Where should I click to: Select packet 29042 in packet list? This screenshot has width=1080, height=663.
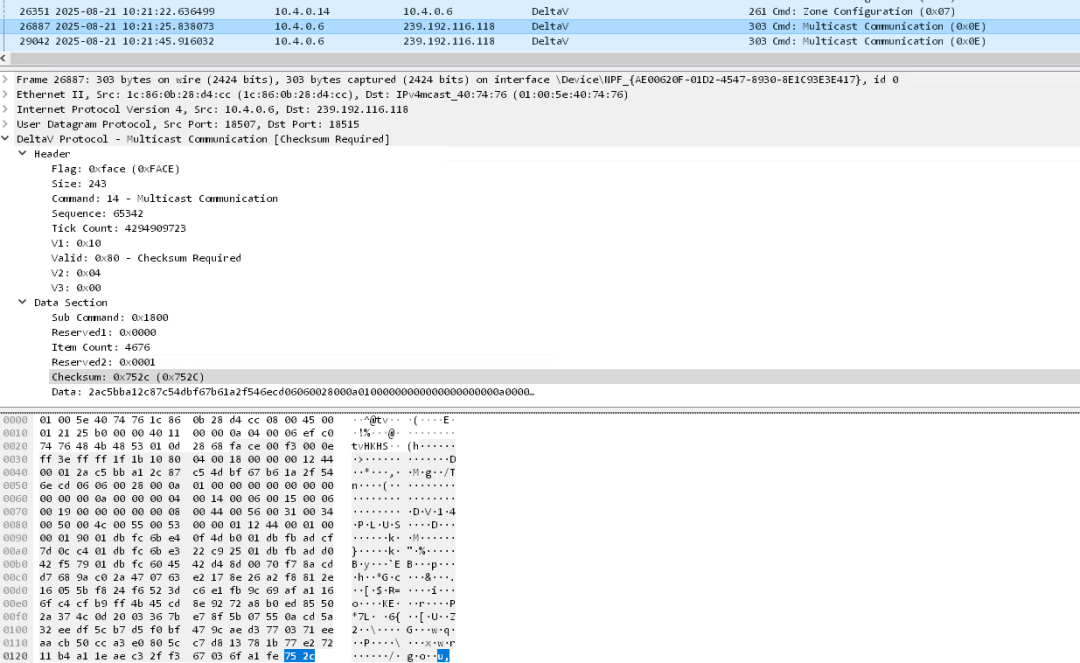(x=500, y=41)
